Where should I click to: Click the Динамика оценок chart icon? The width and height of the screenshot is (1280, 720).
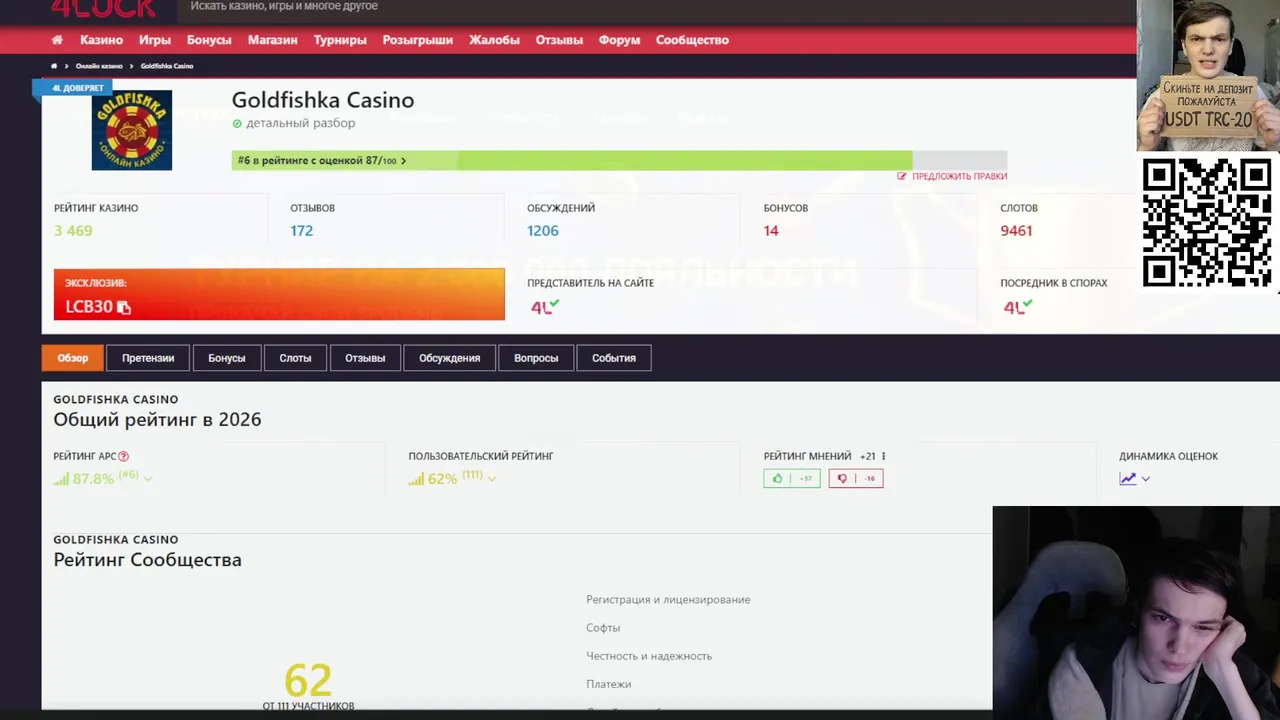(1128, 479)
